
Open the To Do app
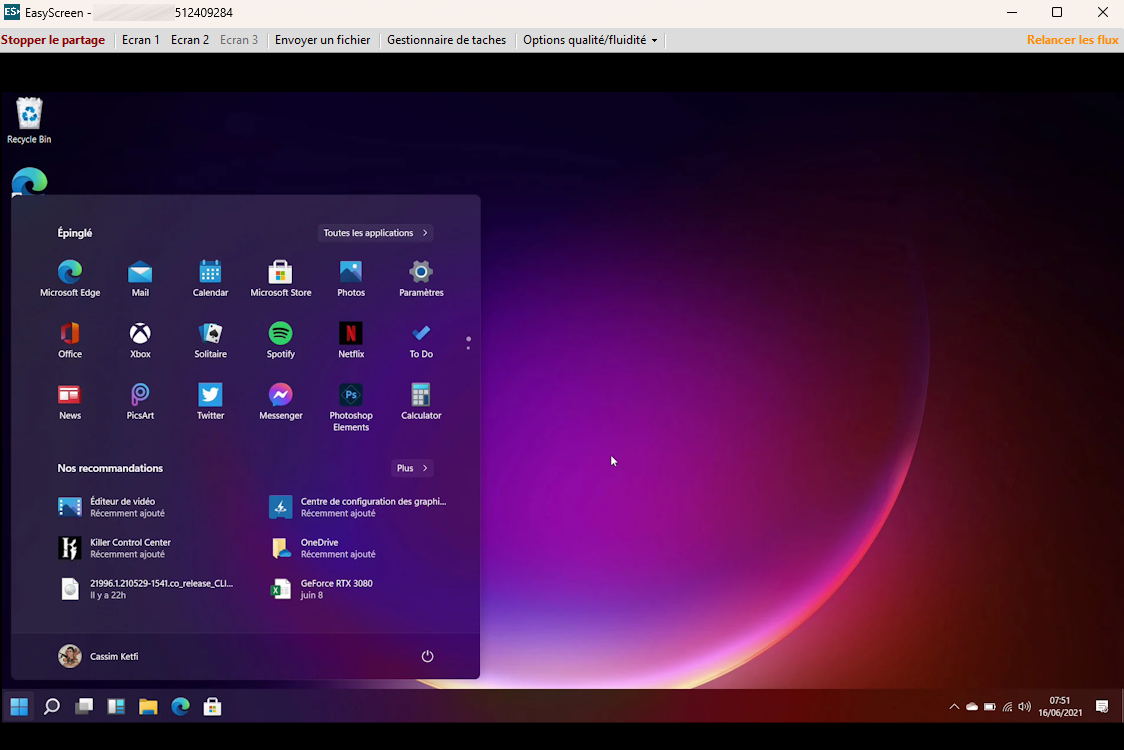[421, 340]
